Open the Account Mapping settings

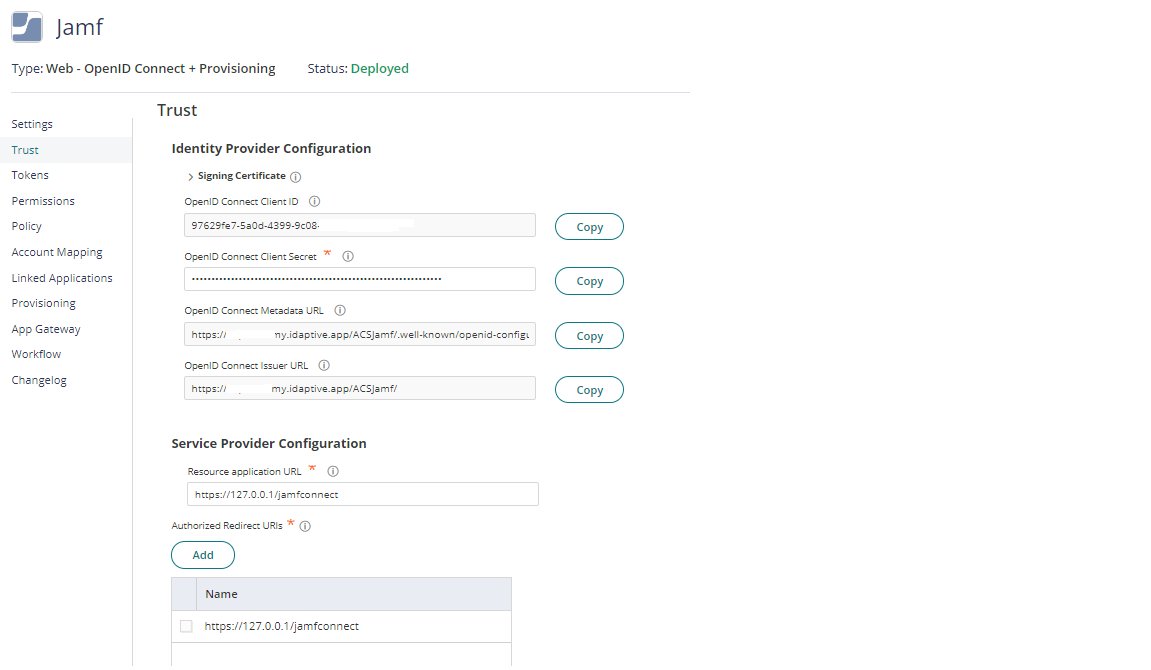[x=56, y=251]
